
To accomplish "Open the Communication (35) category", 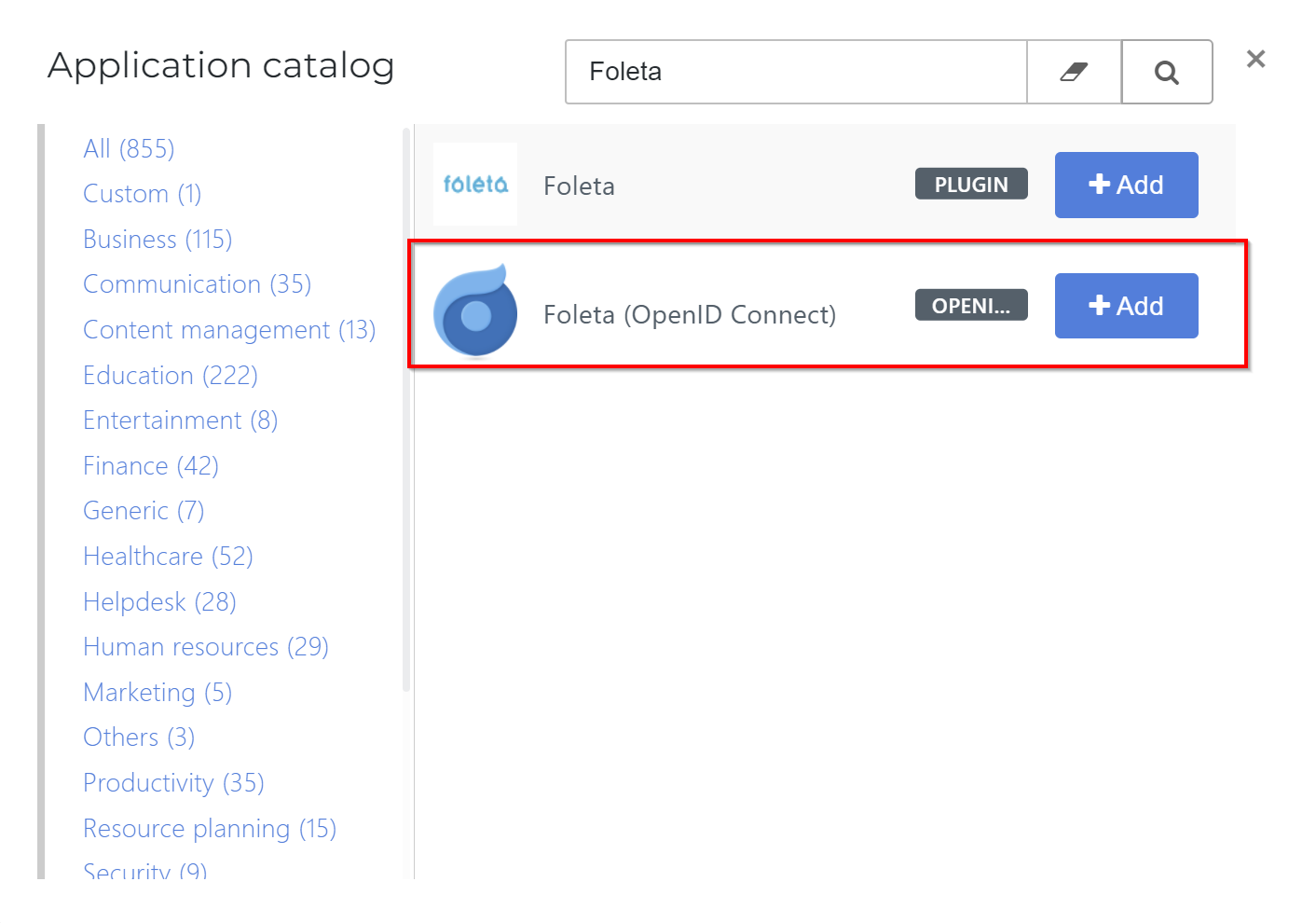I will click(197, 284).
